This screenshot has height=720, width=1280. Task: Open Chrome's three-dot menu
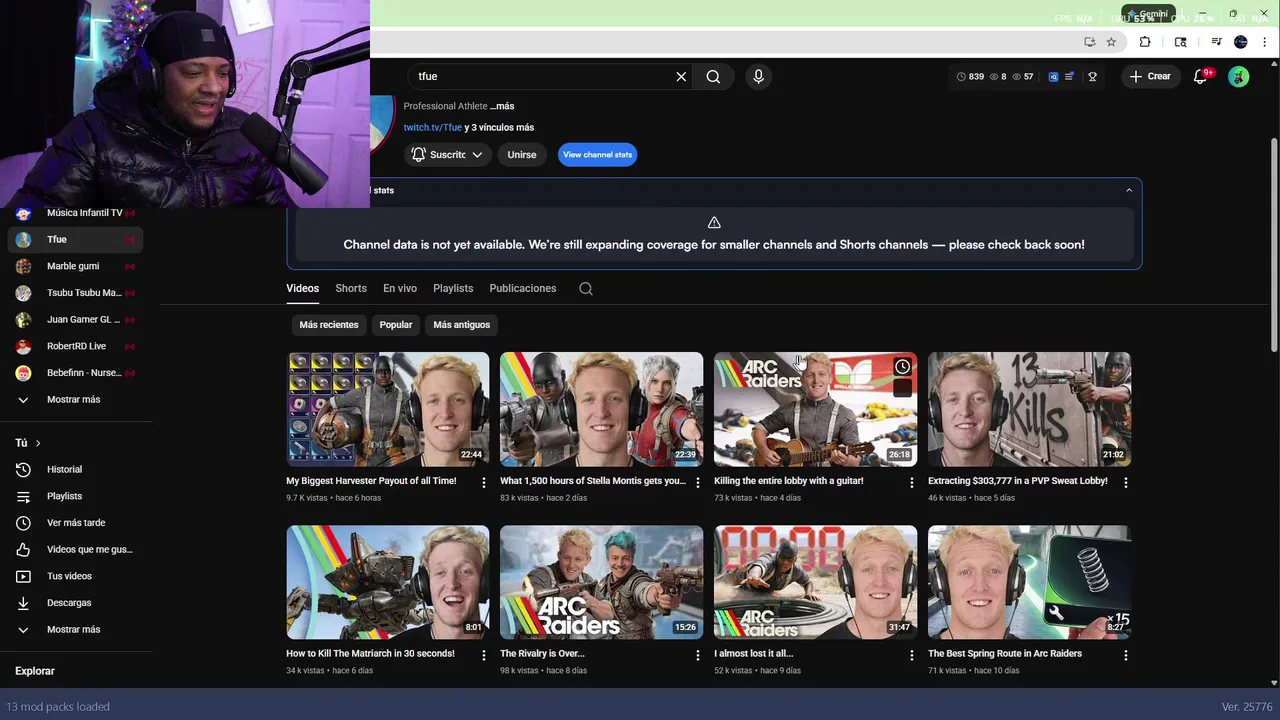coord(1264,42)
